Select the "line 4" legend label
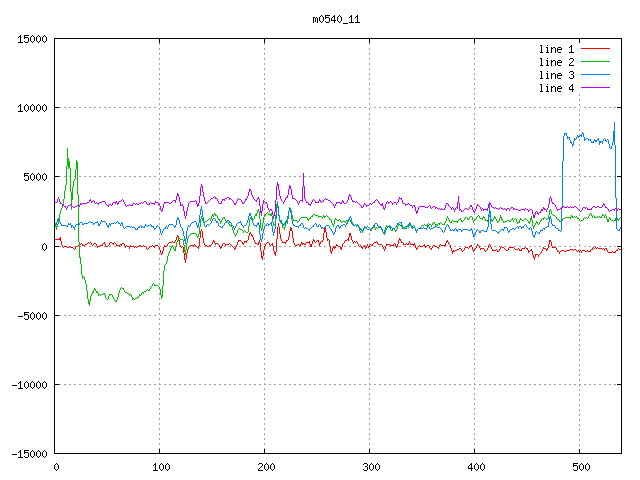Screen dimensions: 640x480 tap(557, 88)
